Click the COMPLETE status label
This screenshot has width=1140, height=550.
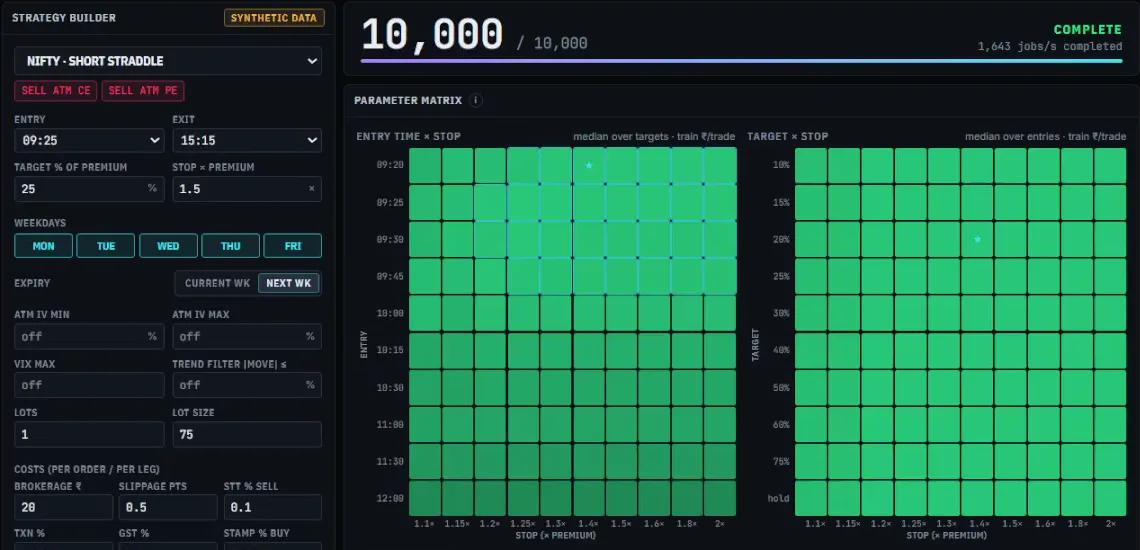1088,30
